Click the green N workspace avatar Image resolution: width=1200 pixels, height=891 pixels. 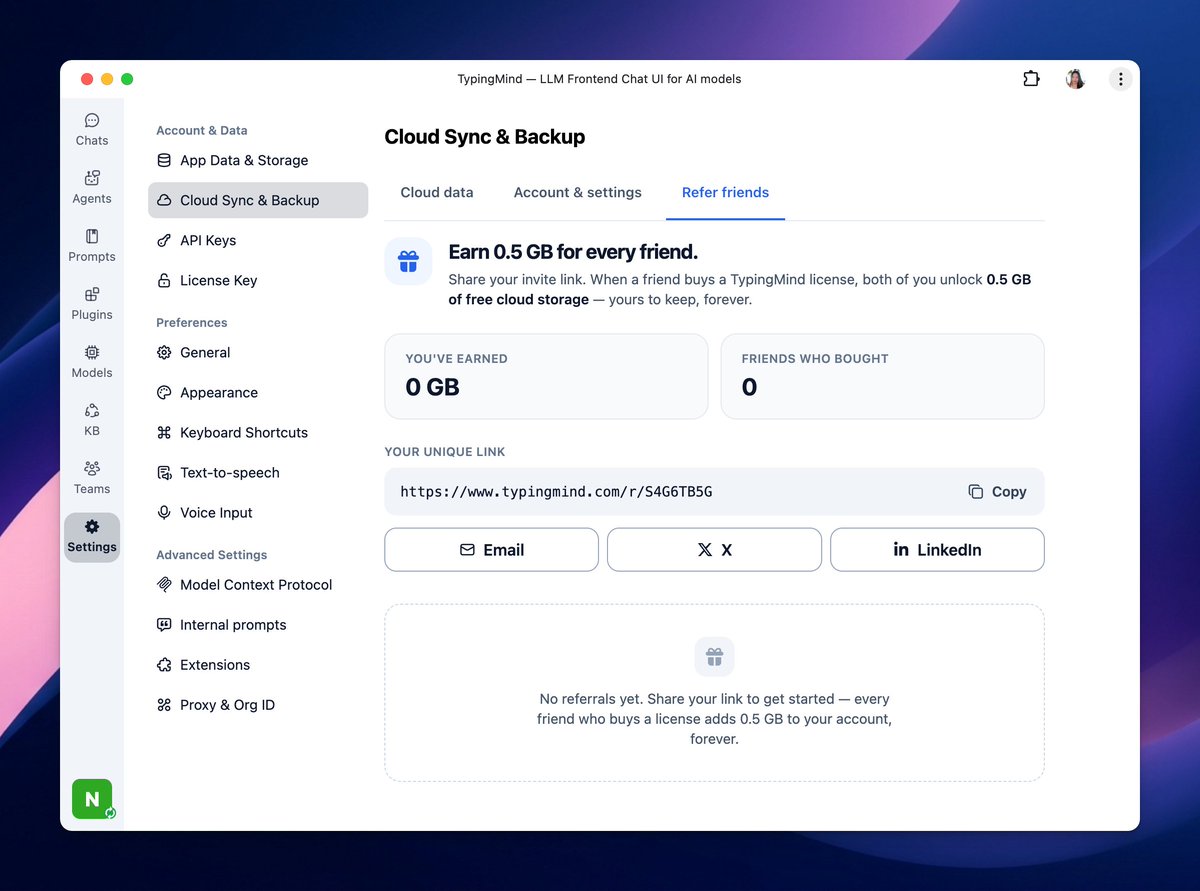(92, 799)
